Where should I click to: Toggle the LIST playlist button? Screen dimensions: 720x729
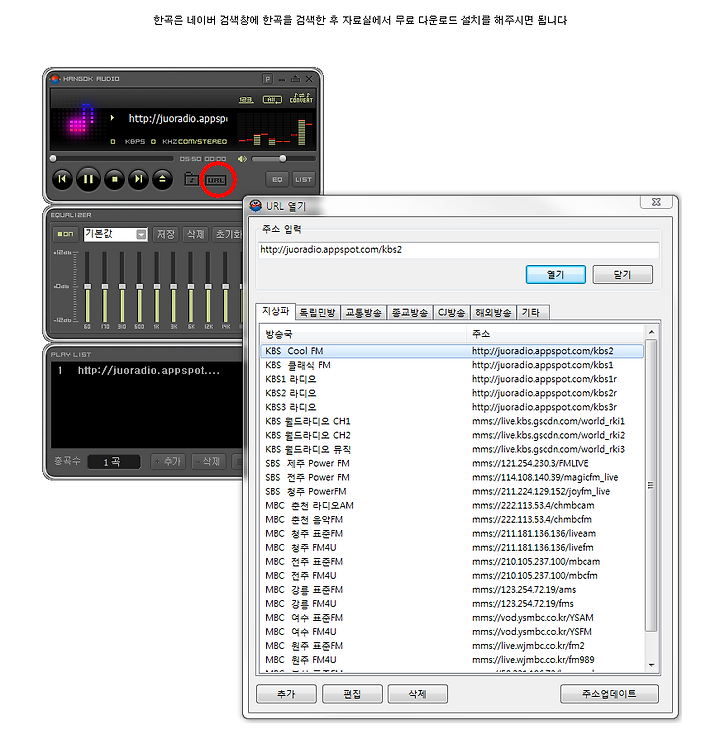click(x=303, y=179)
